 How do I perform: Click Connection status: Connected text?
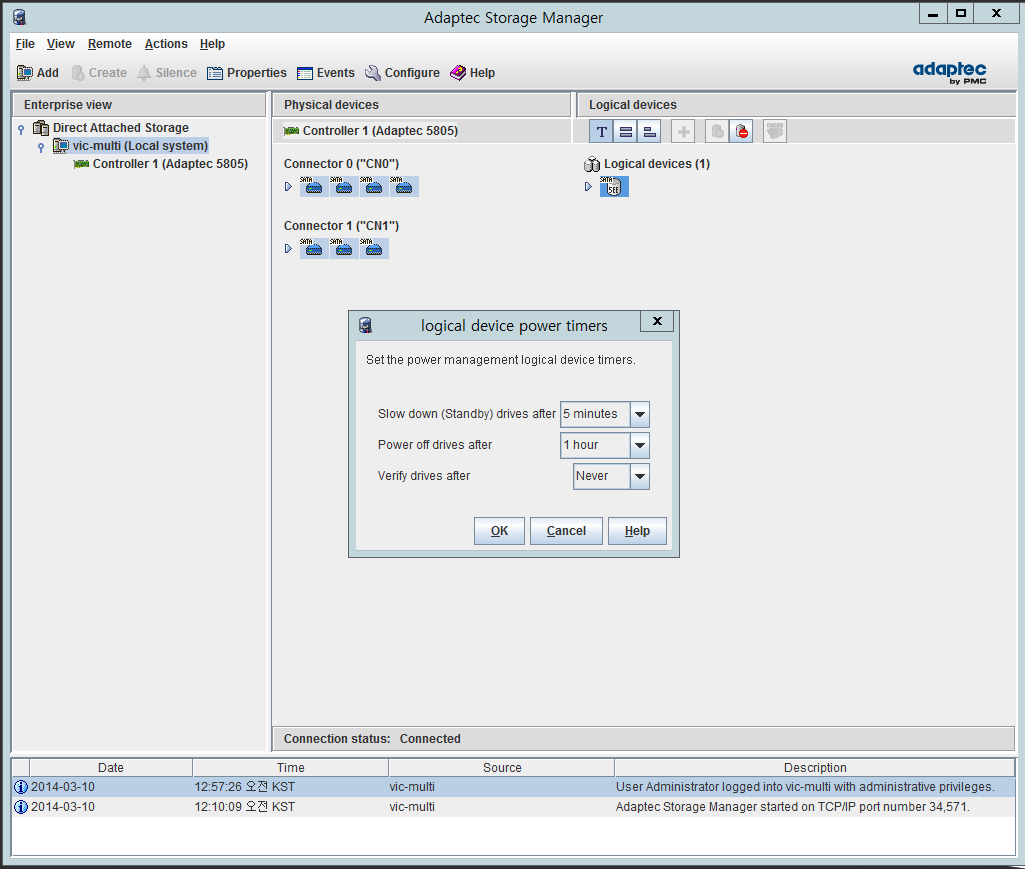(372, 739)
